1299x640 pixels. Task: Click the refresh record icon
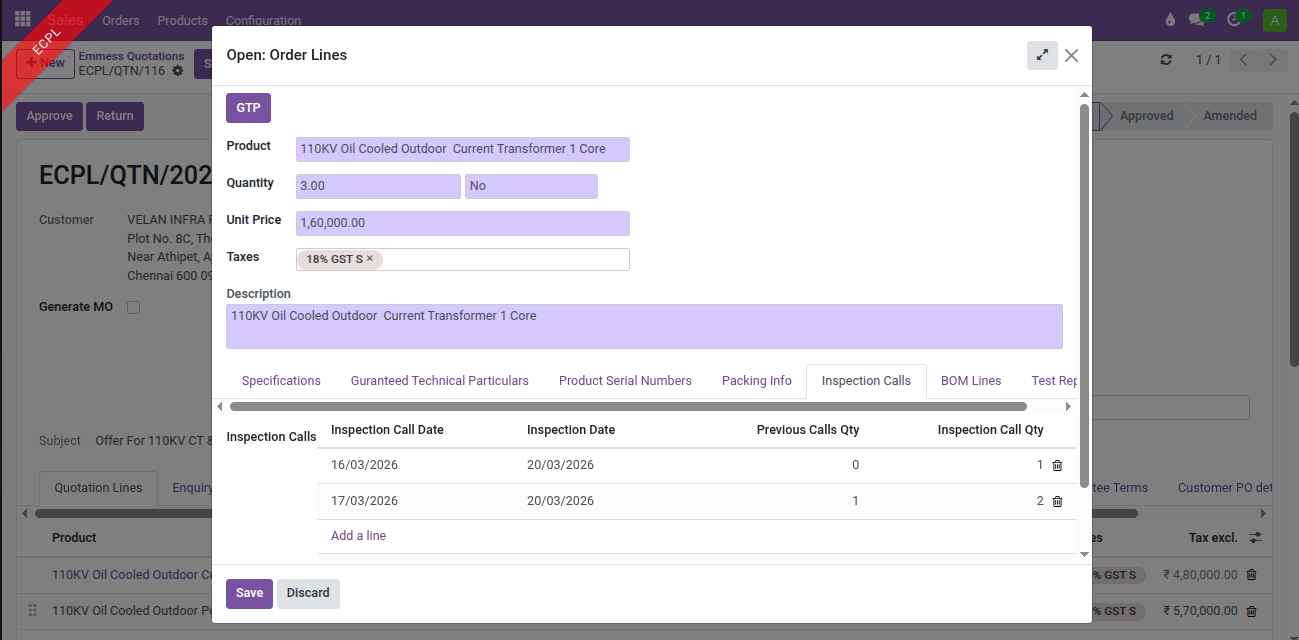pos(1166,60)
